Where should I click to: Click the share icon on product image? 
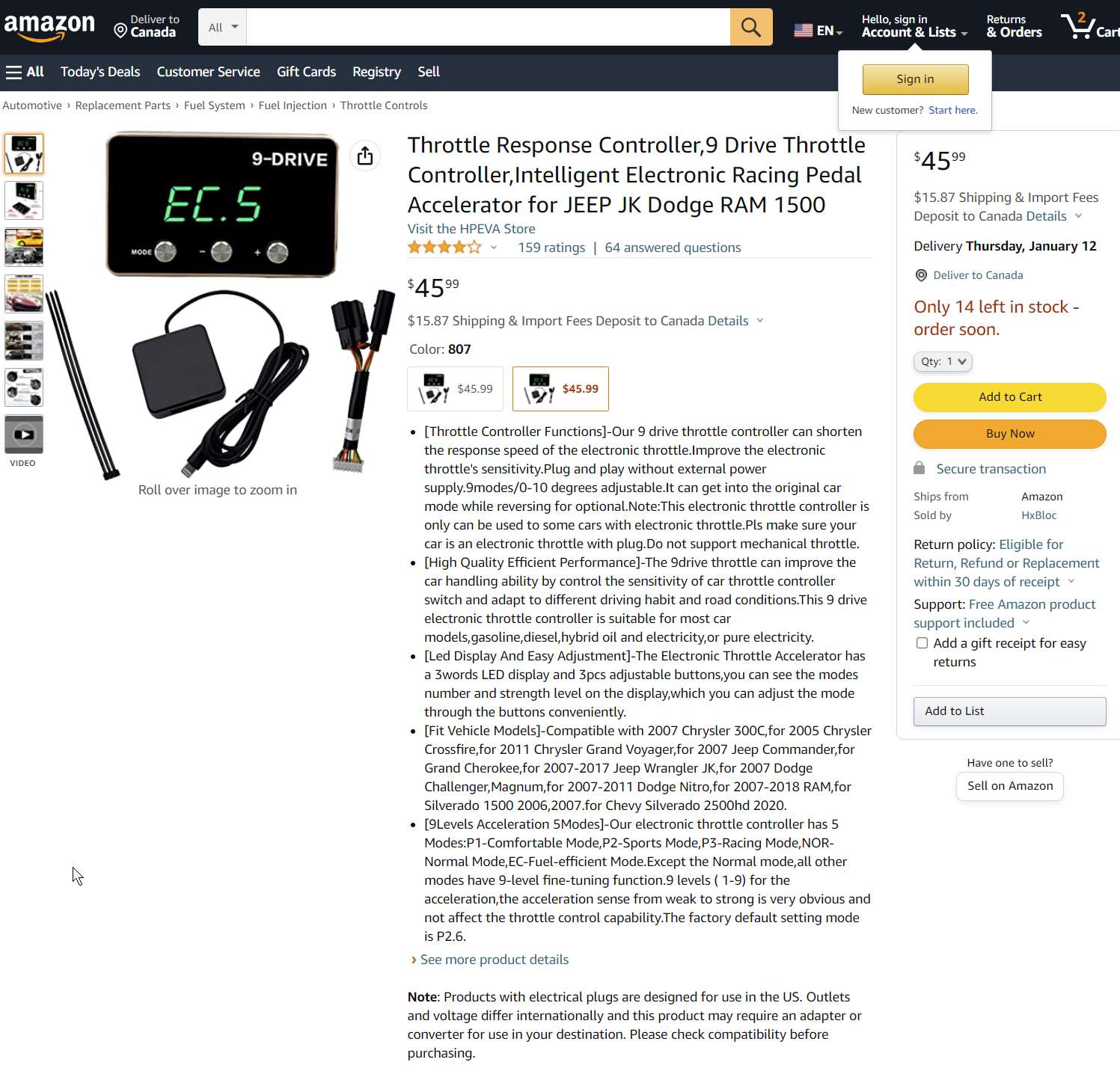coord(365,156)
